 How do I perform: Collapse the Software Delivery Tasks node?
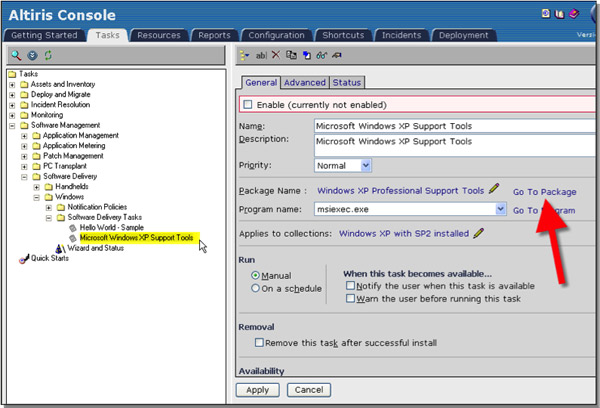click(x=49, y=218)
